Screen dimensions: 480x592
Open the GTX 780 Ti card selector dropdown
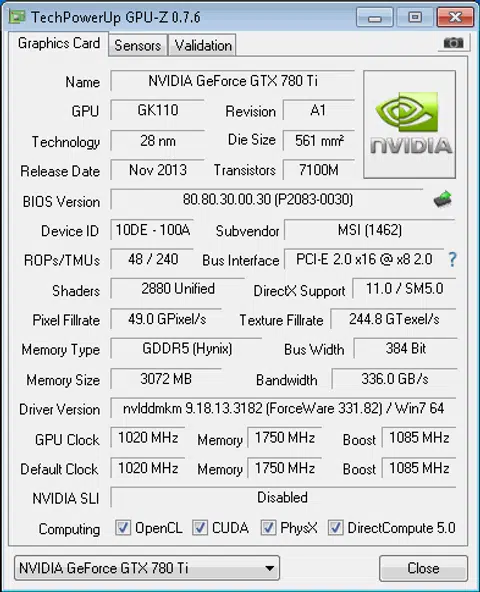(x=147, y=568)
